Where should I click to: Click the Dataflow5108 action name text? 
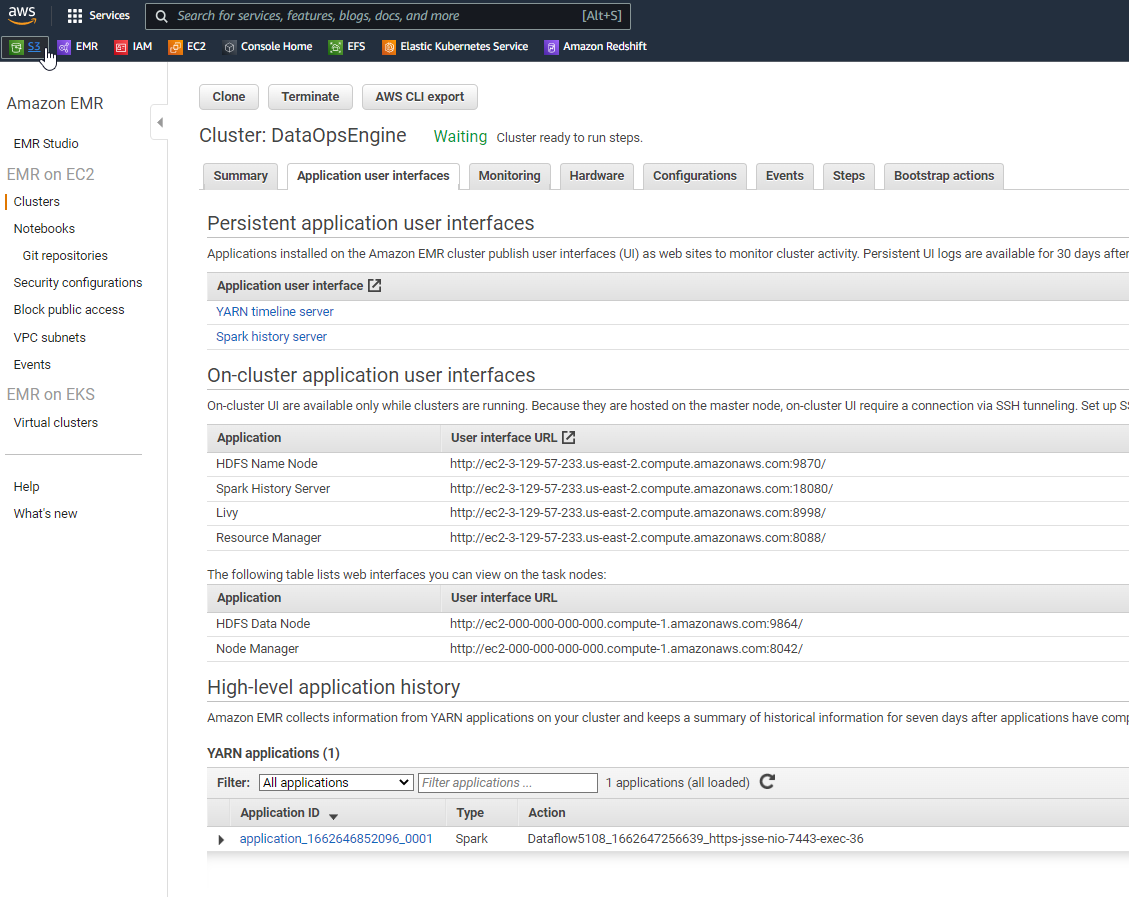point(696,839)
